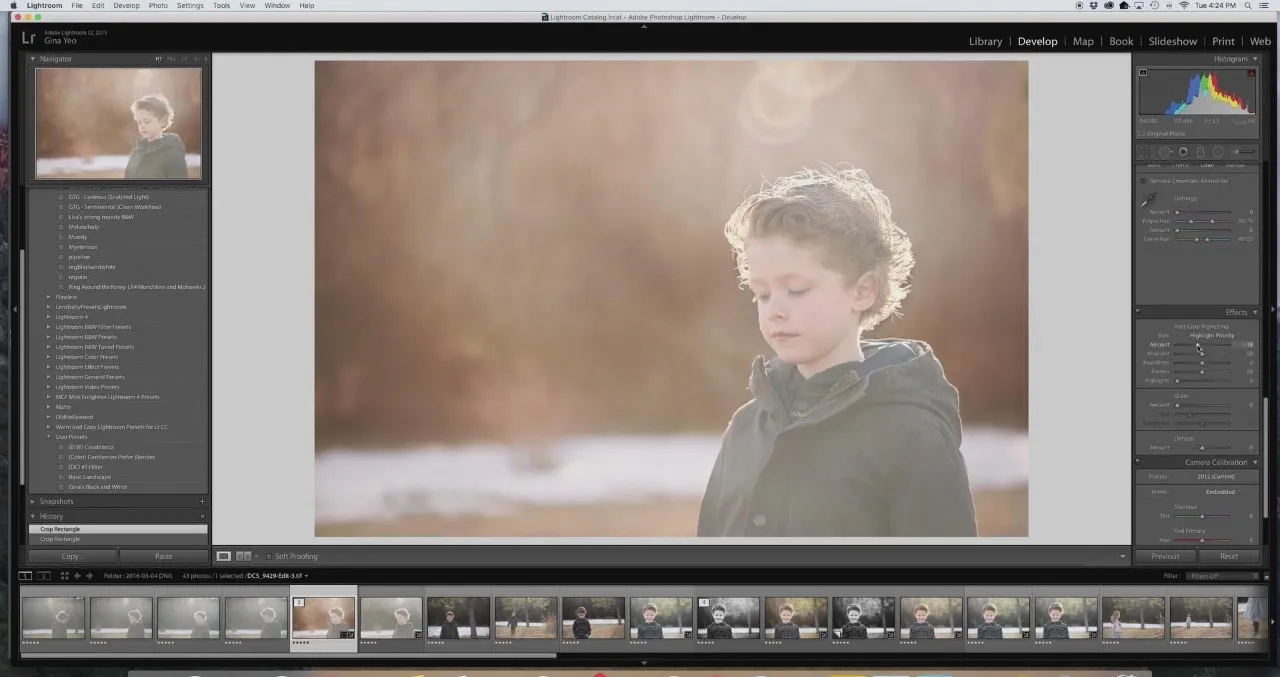1280x677 pixels.
Task: Select the Radial Filter tool icon
Action: 1218,152
